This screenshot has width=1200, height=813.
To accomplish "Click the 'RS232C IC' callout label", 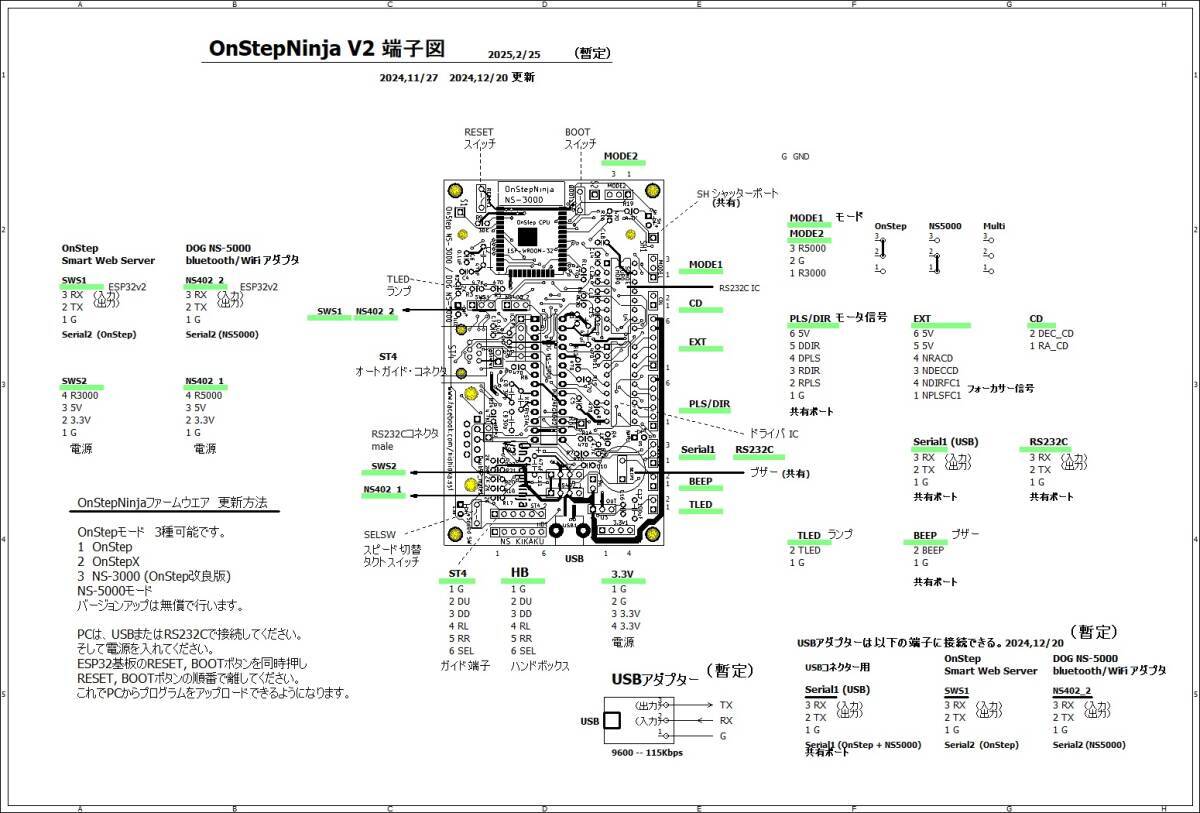I will click(739, 287).
